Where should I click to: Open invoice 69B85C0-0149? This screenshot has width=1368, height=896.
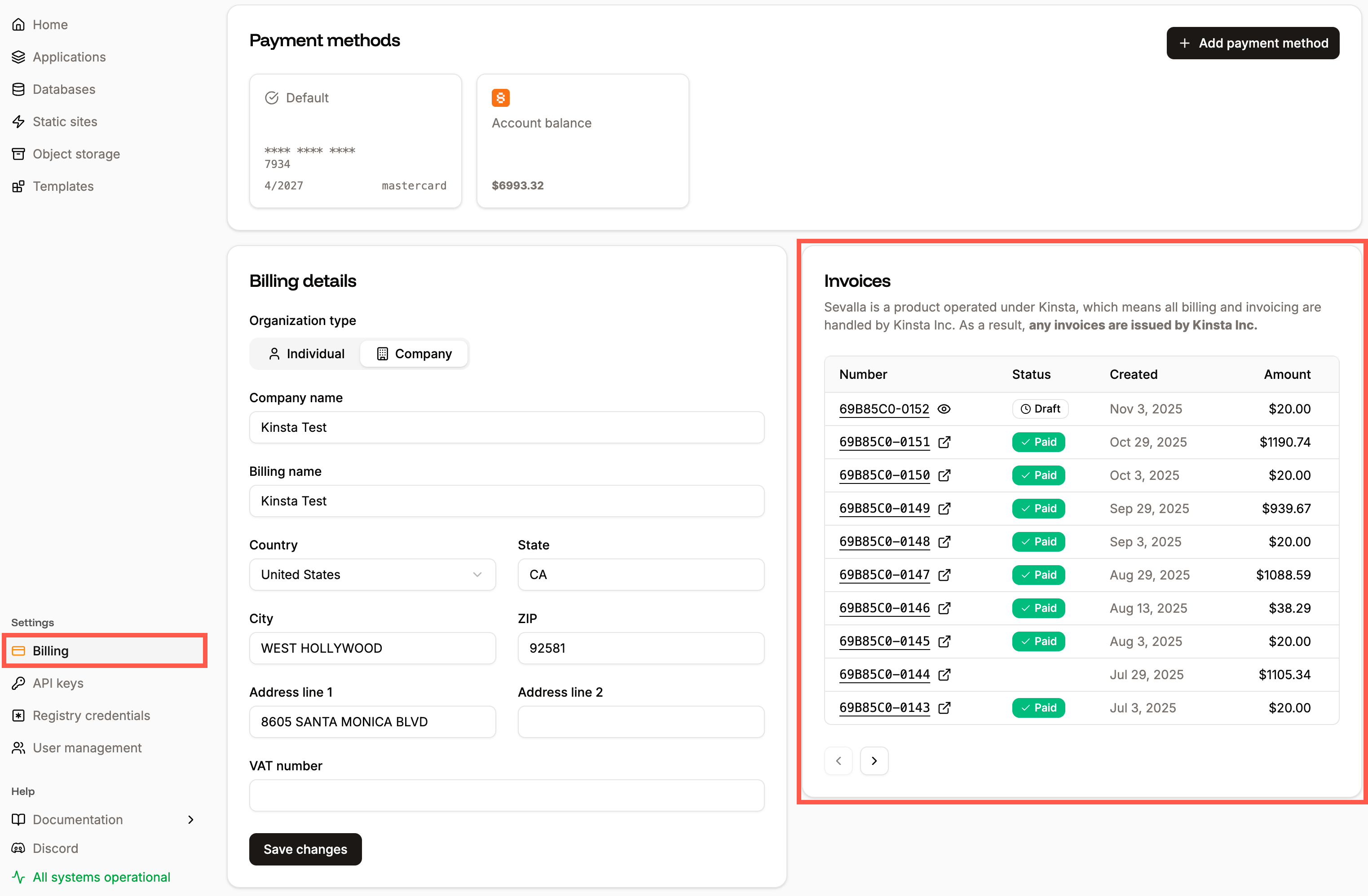[884, 508]
